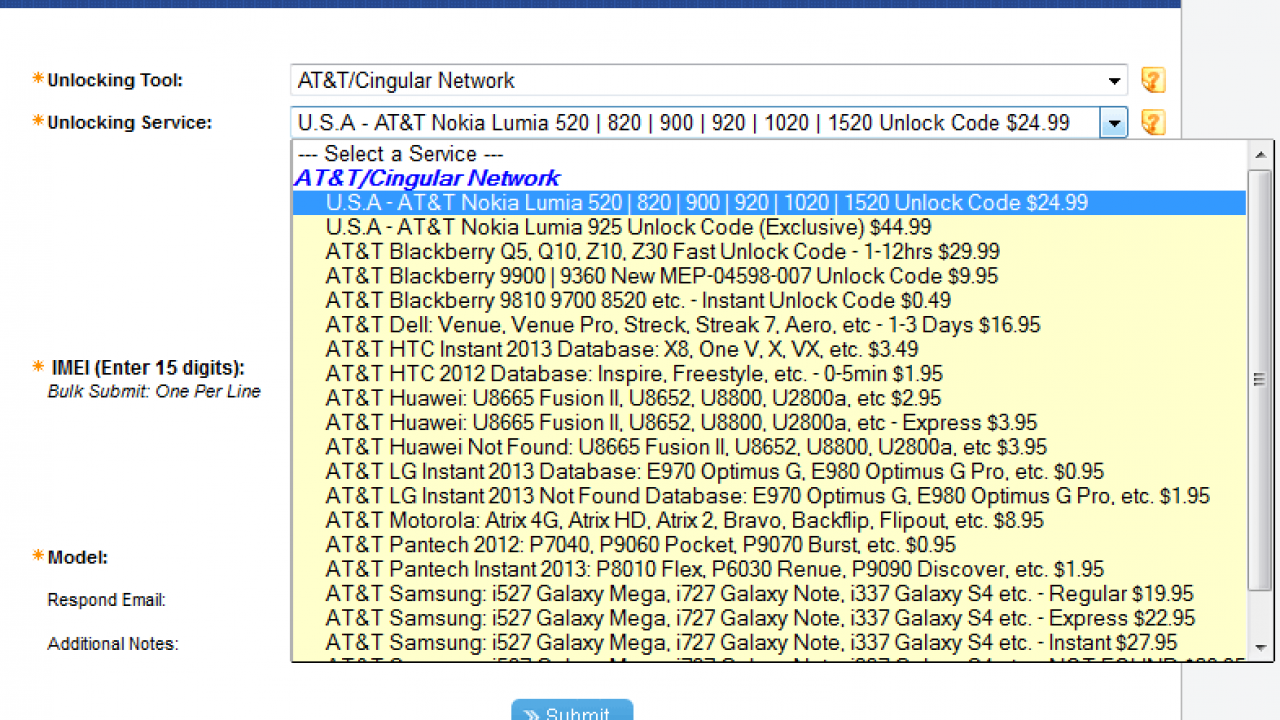Select Blackberry 9900 MEP-04598-007 $9.95 option

tap(769, 276)
